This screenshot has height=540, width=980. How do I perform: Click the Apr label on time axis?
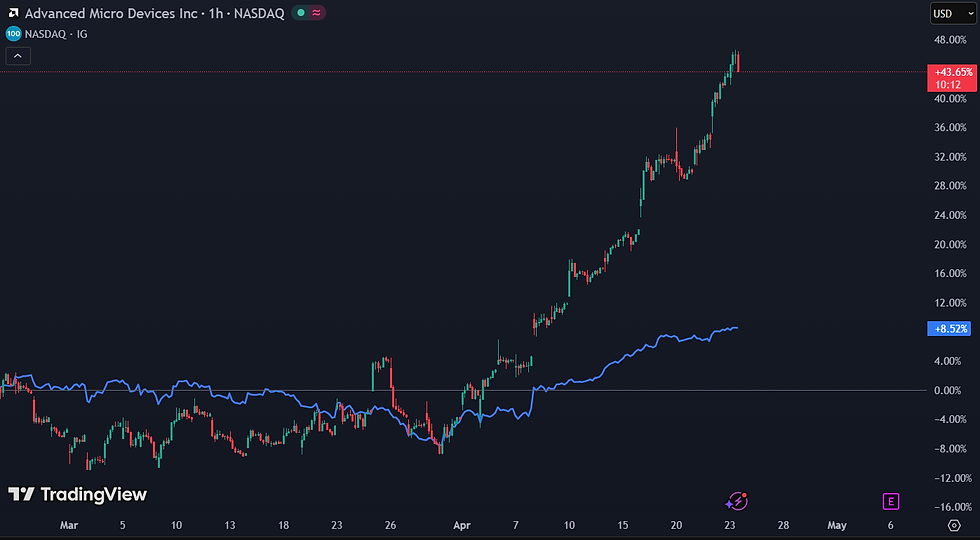click(461, 525)
